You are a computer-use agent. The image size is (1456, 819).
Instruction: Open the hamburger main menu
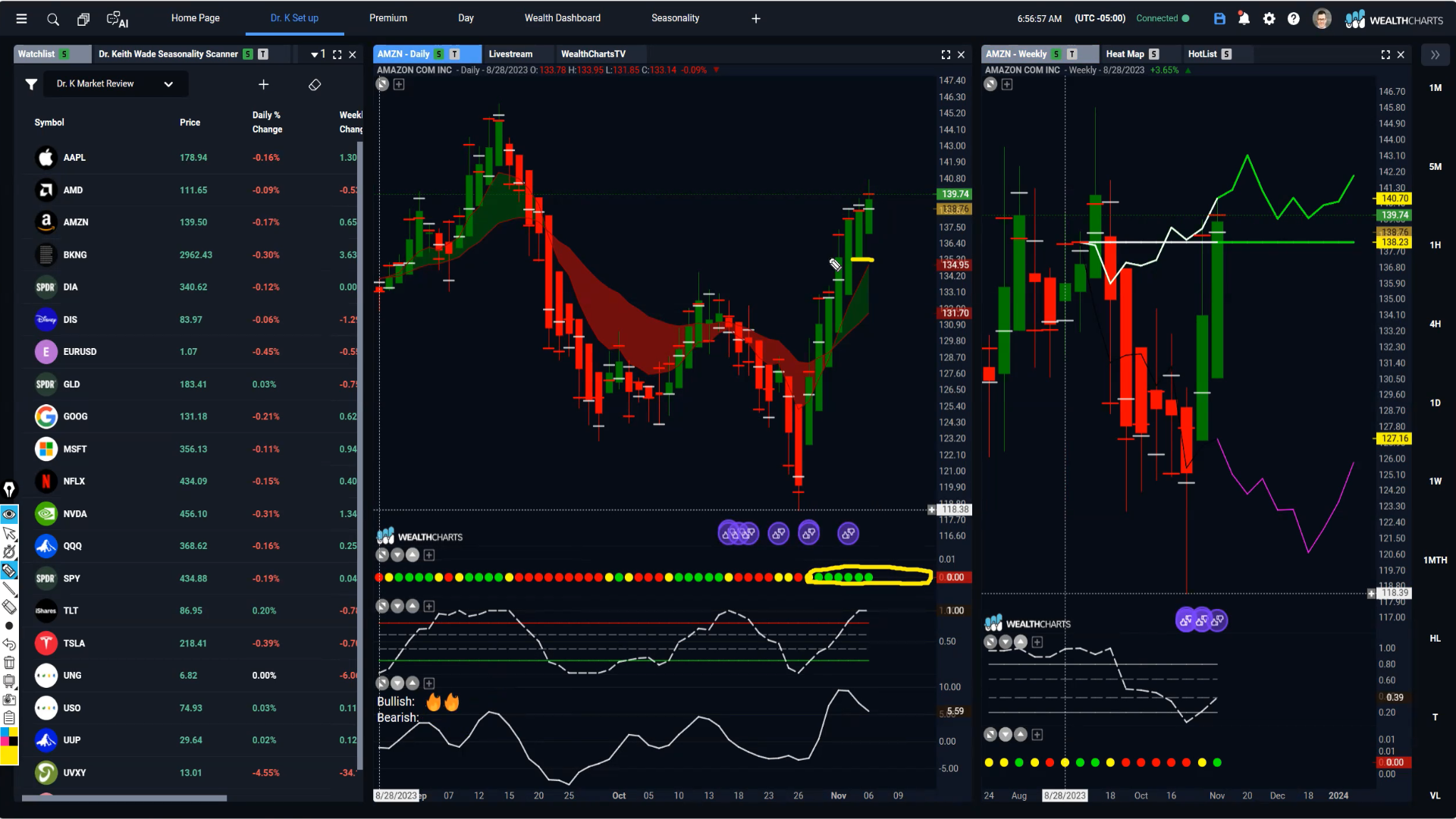click(21, 19)
